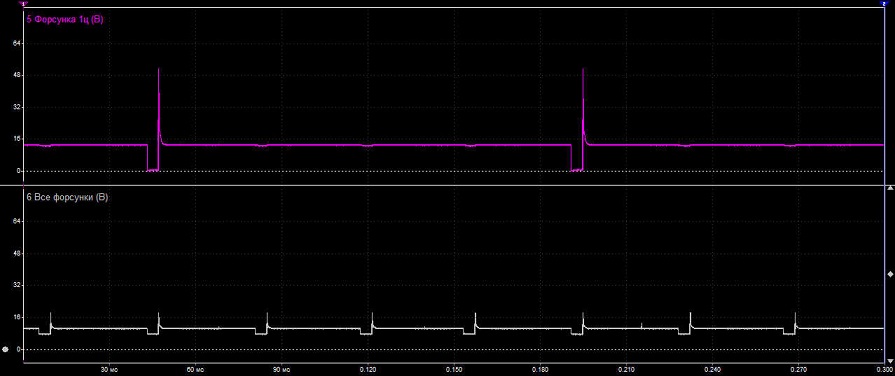Click the 48 volt tick of channel 5
895x376 pixels.
(x=17, y=75)
